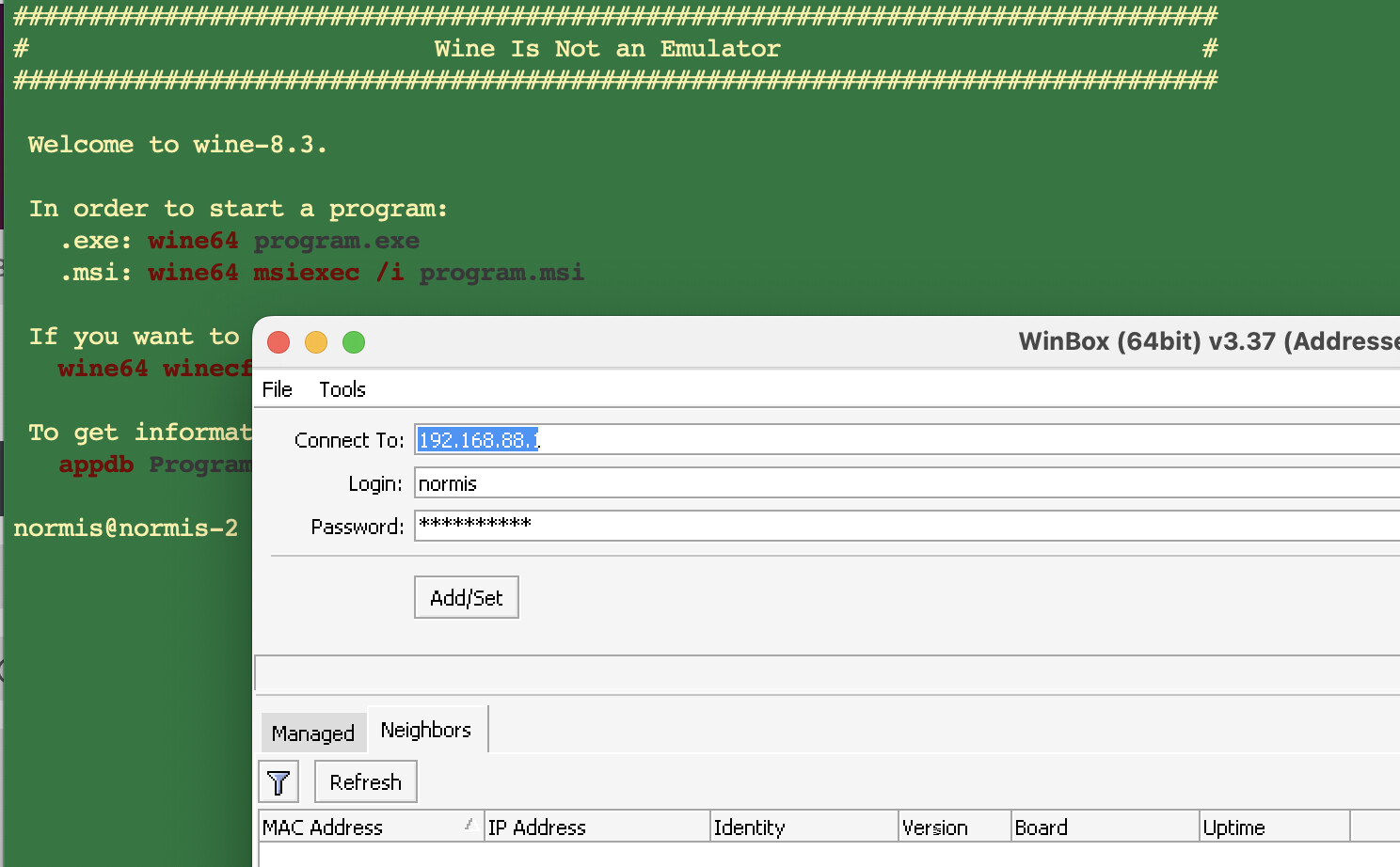The width and height of the screenshot is (1400, 867).
Task: Click the Login field containing normis
Action: coord(659,482)
